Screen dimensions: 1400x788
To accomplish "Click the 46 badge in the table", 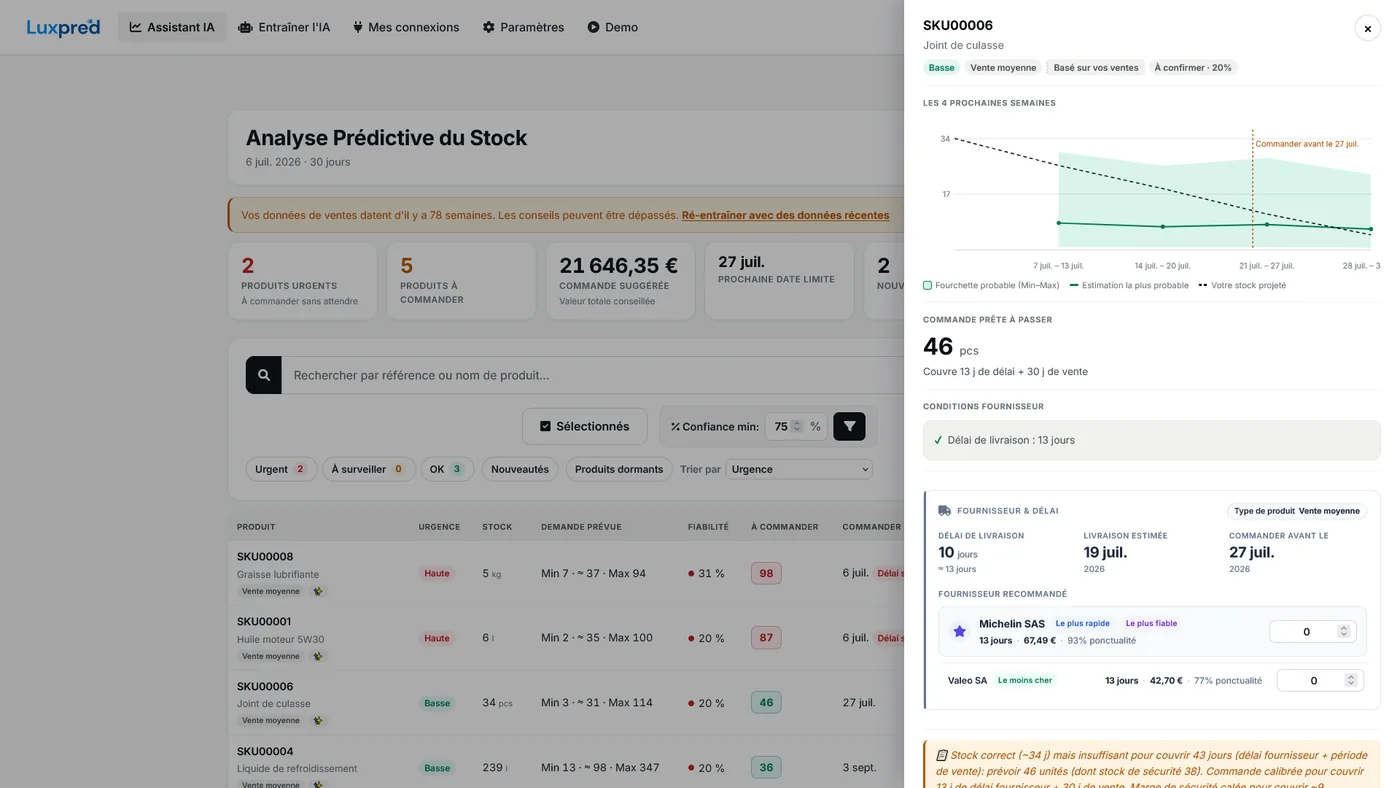I will (x=766, y=703).
